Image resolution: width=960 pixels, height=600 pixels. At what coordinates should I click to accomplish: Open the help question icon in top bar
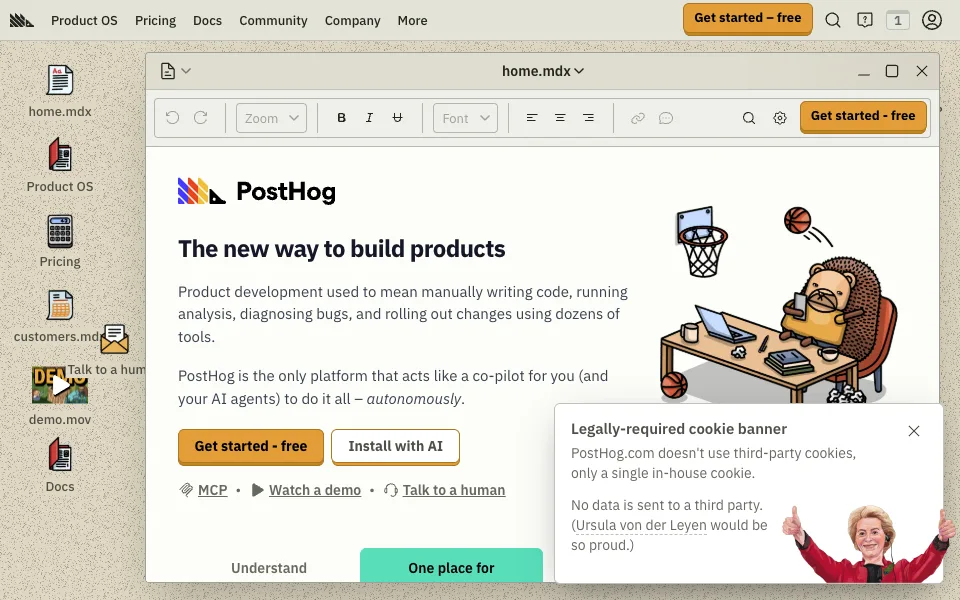coord(864,20)
